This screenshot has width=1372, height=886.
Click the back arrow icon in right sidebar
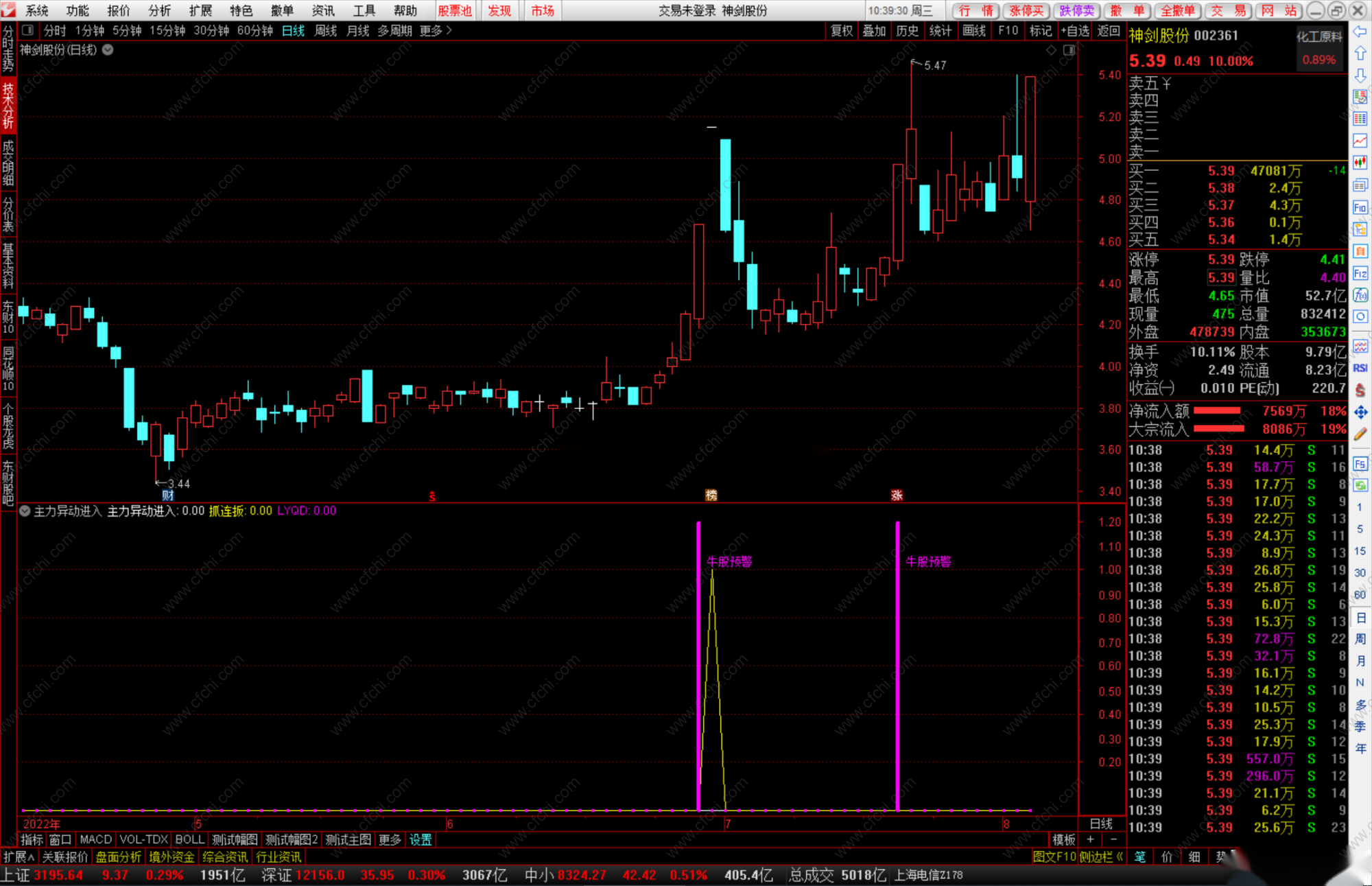pos(1360,32)
